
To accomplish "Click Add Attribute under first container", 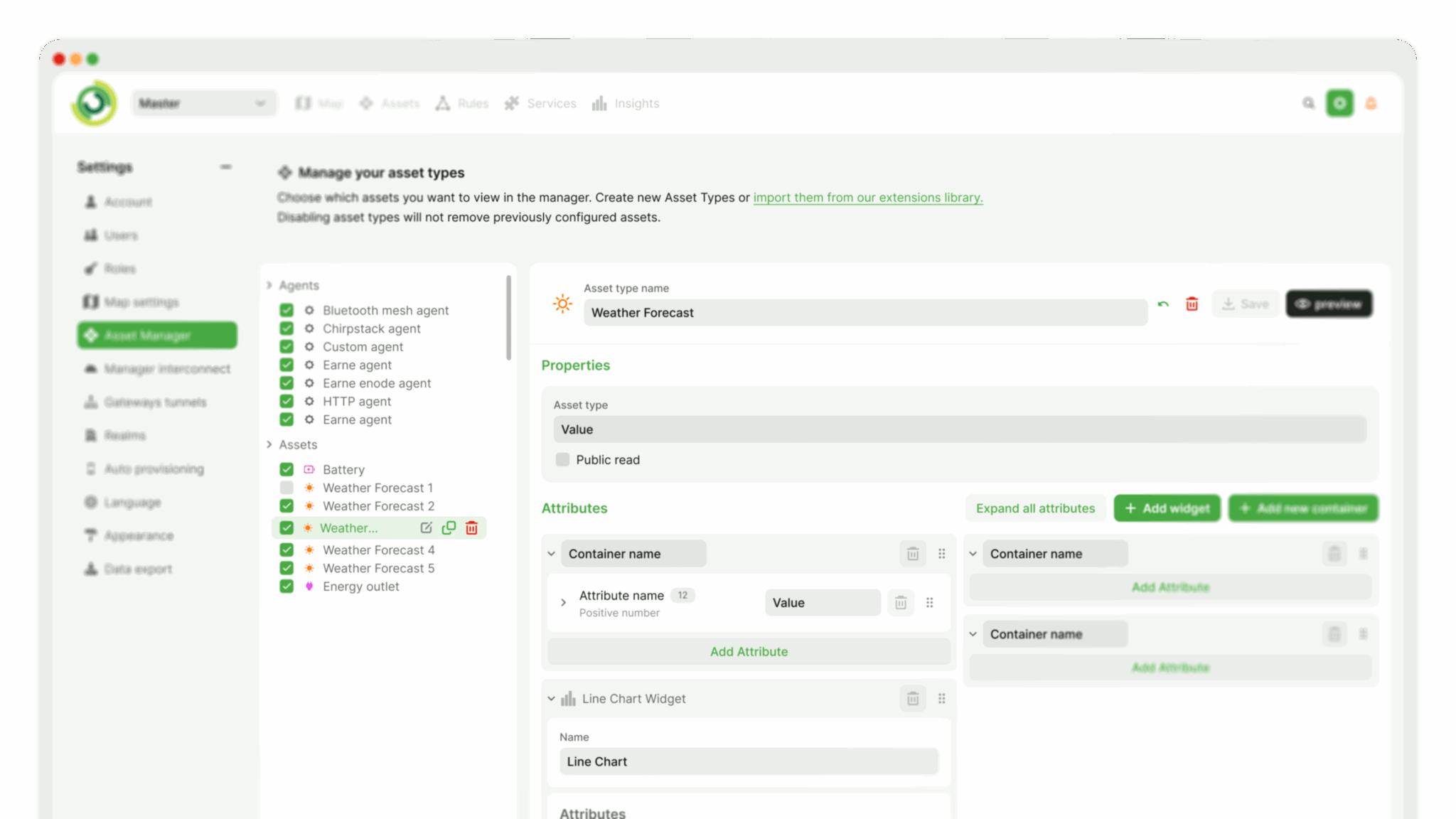I will pos(749,652).
